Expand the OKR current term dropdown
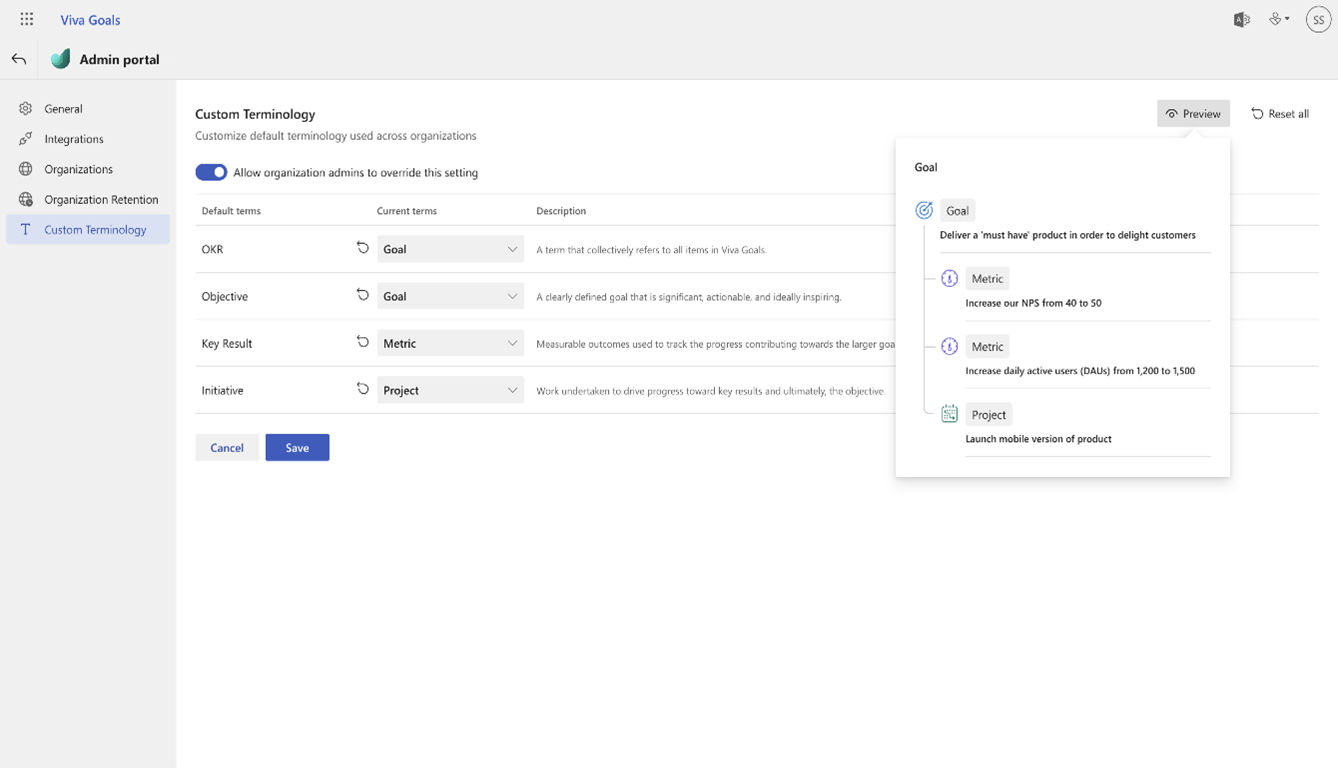1338x768 pixels. coord(450,249)
